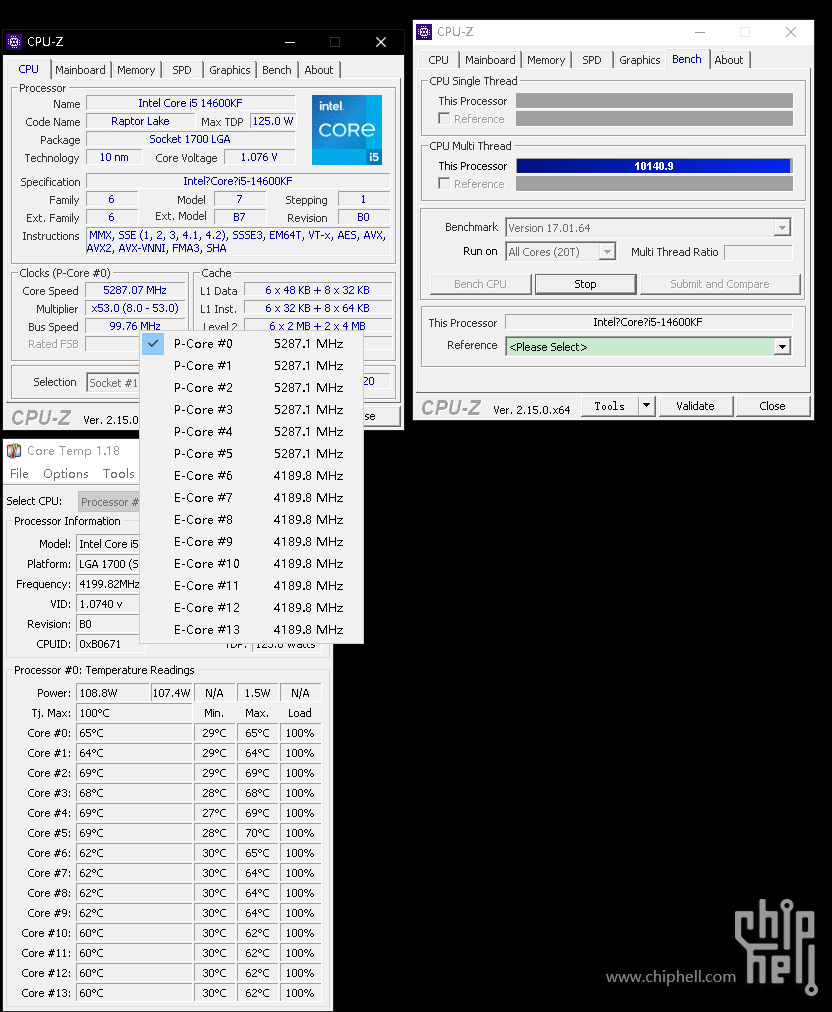Image resolution: width=832 pixels, height=1012 pixels.
Task: Click Core Temp app icon in title bar
Action: pos(14,450)
